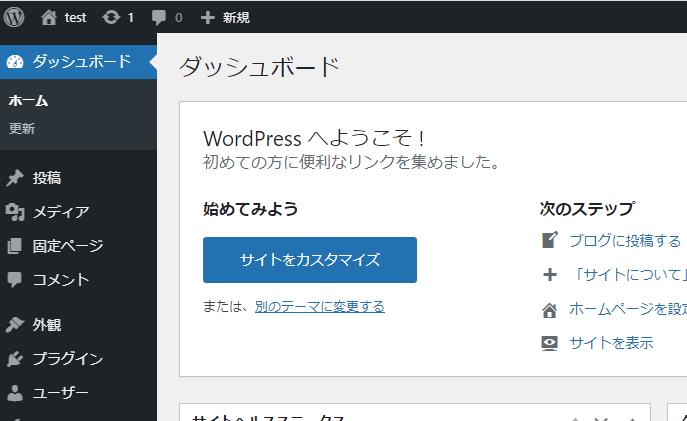This screenshot has height=421, width=687.
Task: Open the メディア menu
Action: pyautogui.click(x=61, y=212)
